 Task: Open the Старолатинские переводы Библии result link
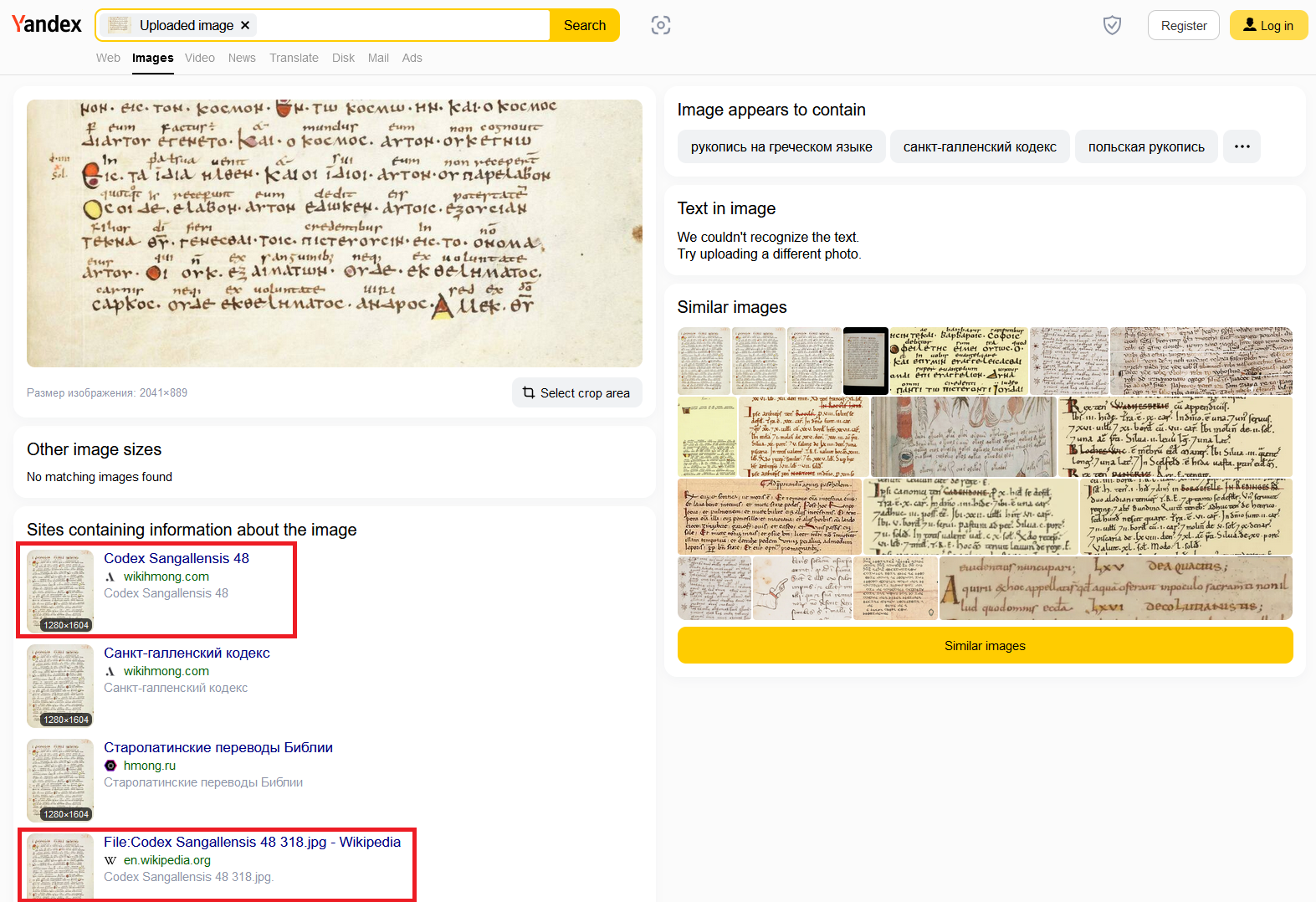coord(218,747)
